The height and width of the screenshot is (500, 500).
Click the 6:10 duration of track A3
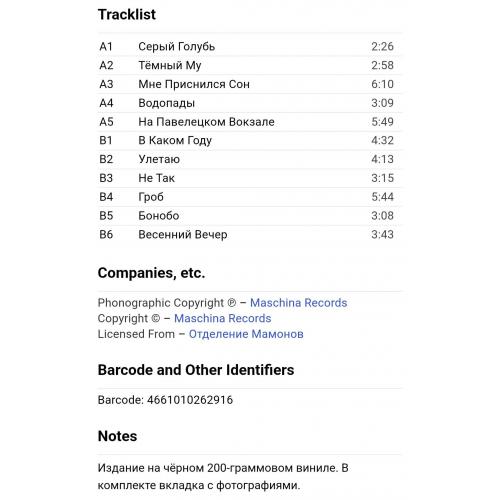[382, 84]
